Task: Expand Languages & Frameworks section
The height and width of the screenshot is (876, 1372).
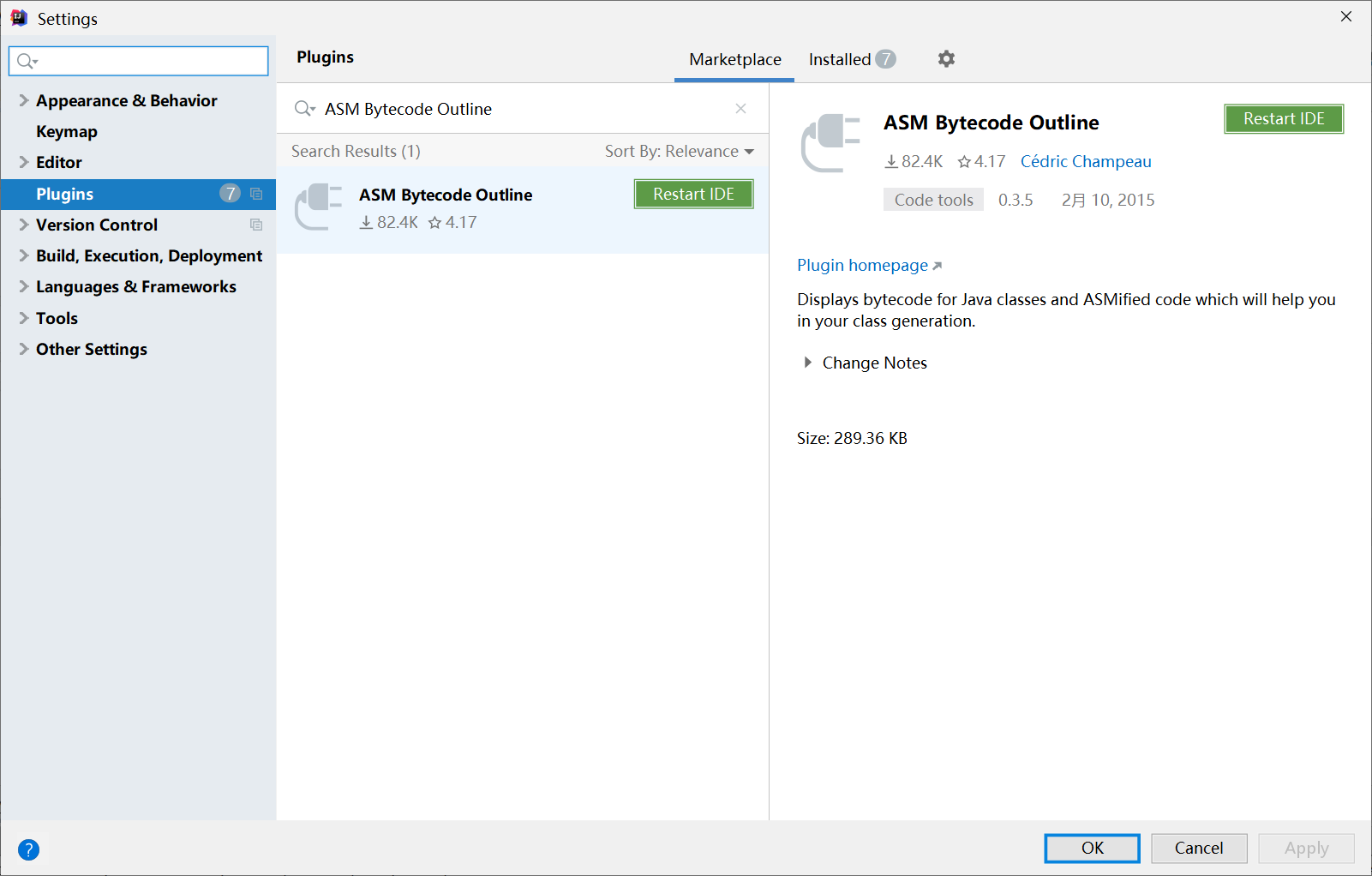Action: [24, 286]
